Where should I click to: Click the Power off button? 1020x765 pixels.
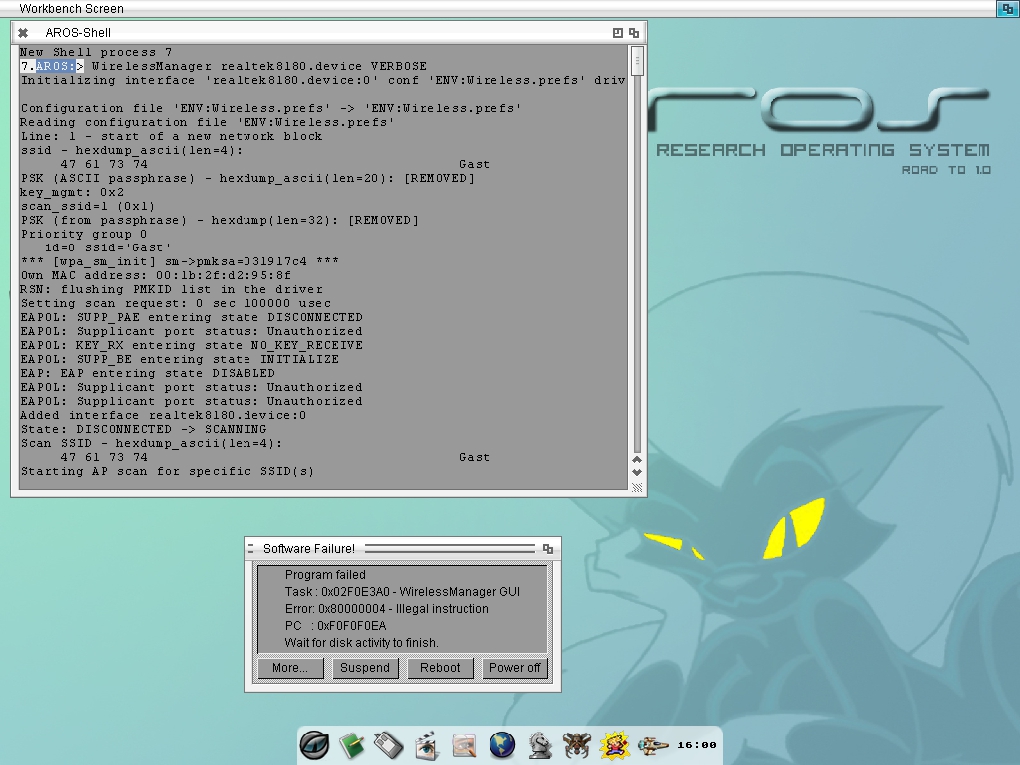(514, 668)
